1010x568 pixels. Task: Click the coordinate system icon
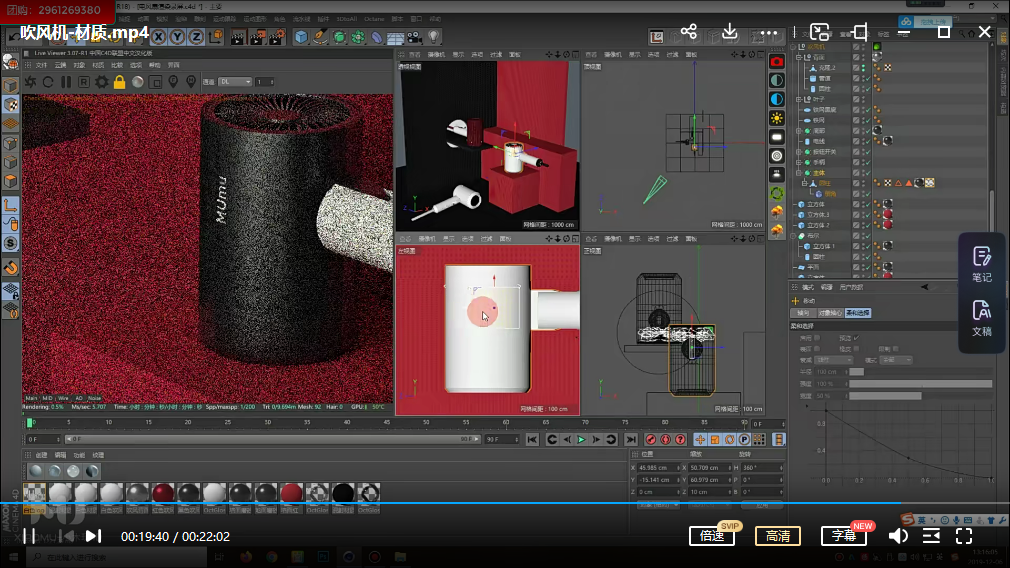[216, 37]
